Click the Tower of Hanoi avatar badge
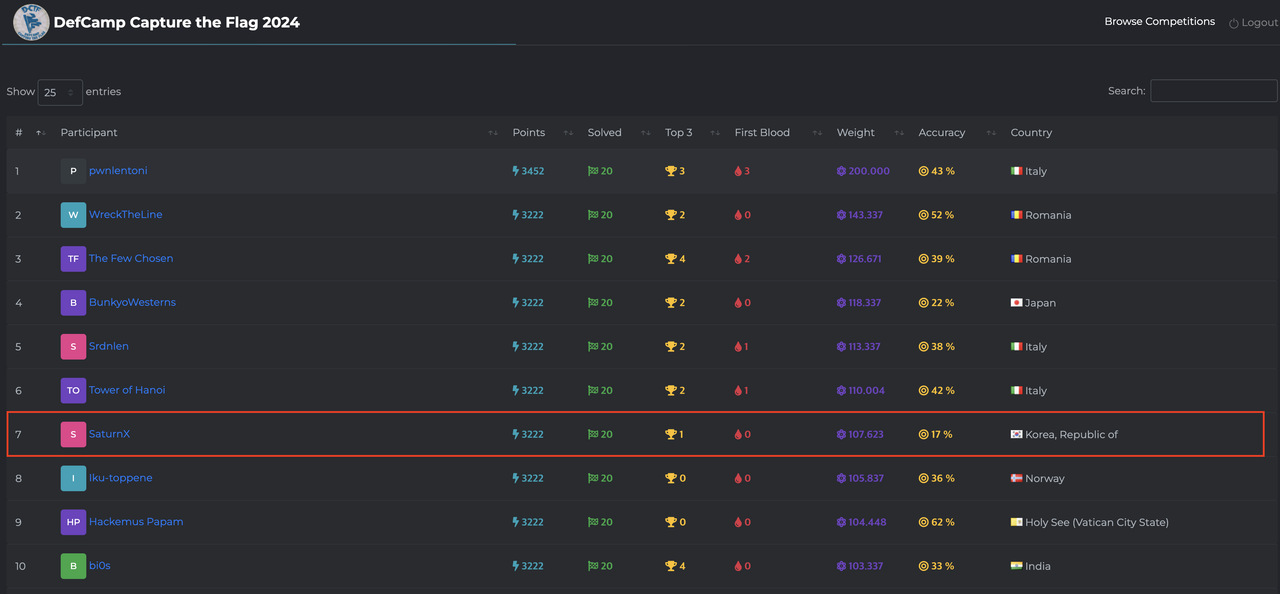Image resolution: width=1280 pixels, height=594 pixels. point(73,391)
